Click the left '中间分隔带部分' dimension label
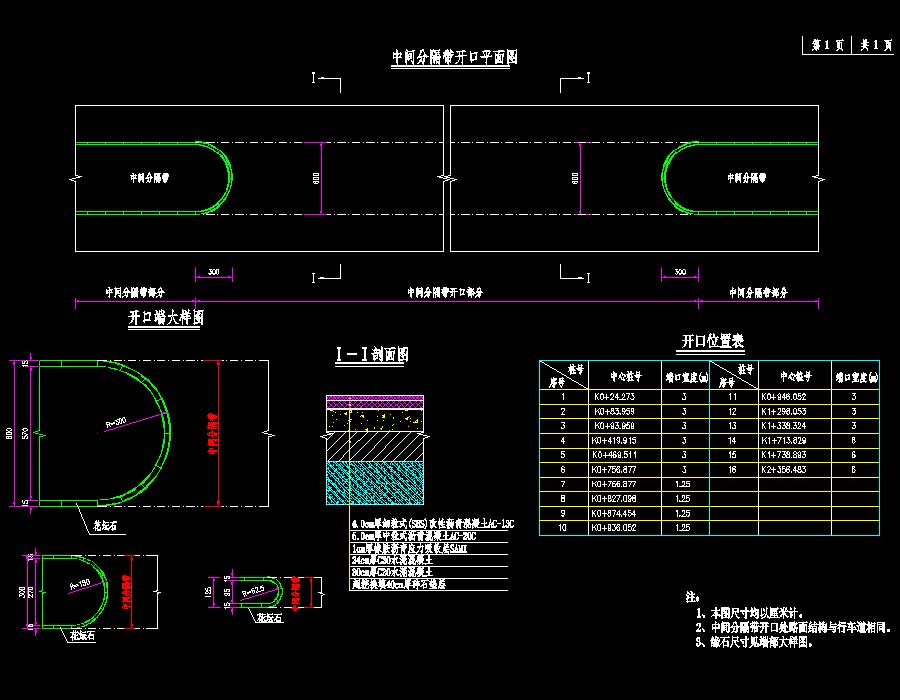900x700 pixels. point(135,293)
